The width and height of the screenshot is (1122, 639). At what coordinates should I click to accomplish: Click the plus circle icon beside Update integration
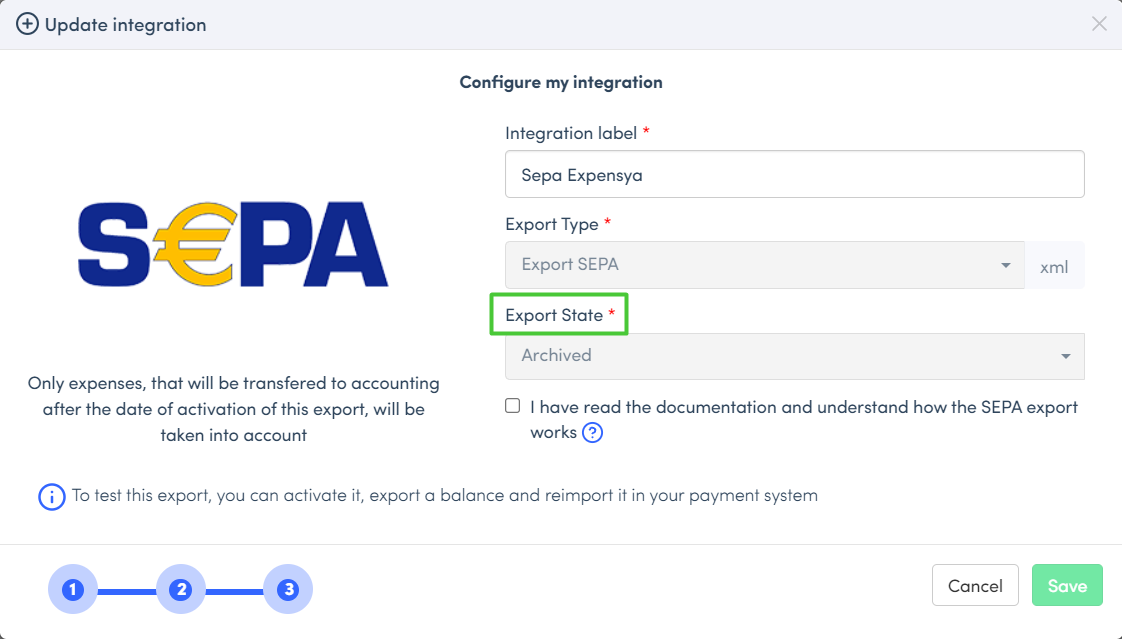(27, 25)
